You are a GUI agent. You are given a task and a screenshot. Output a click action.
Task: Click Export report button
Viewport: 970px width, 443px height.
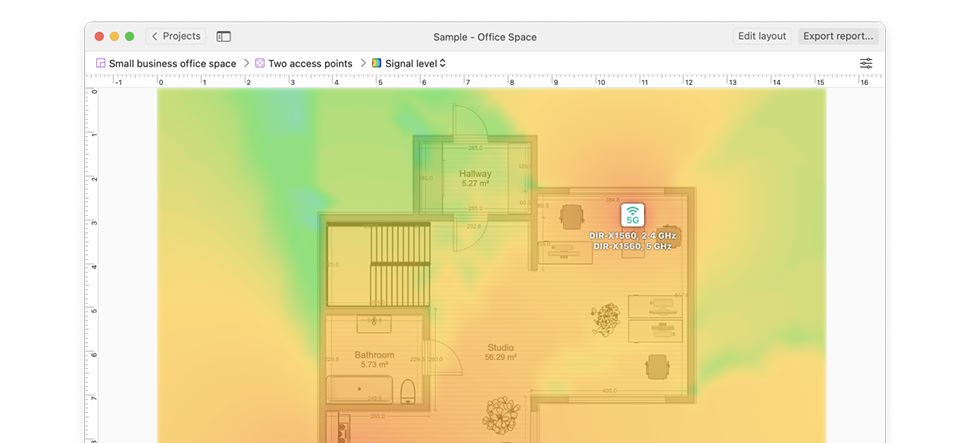coord(838,37)
